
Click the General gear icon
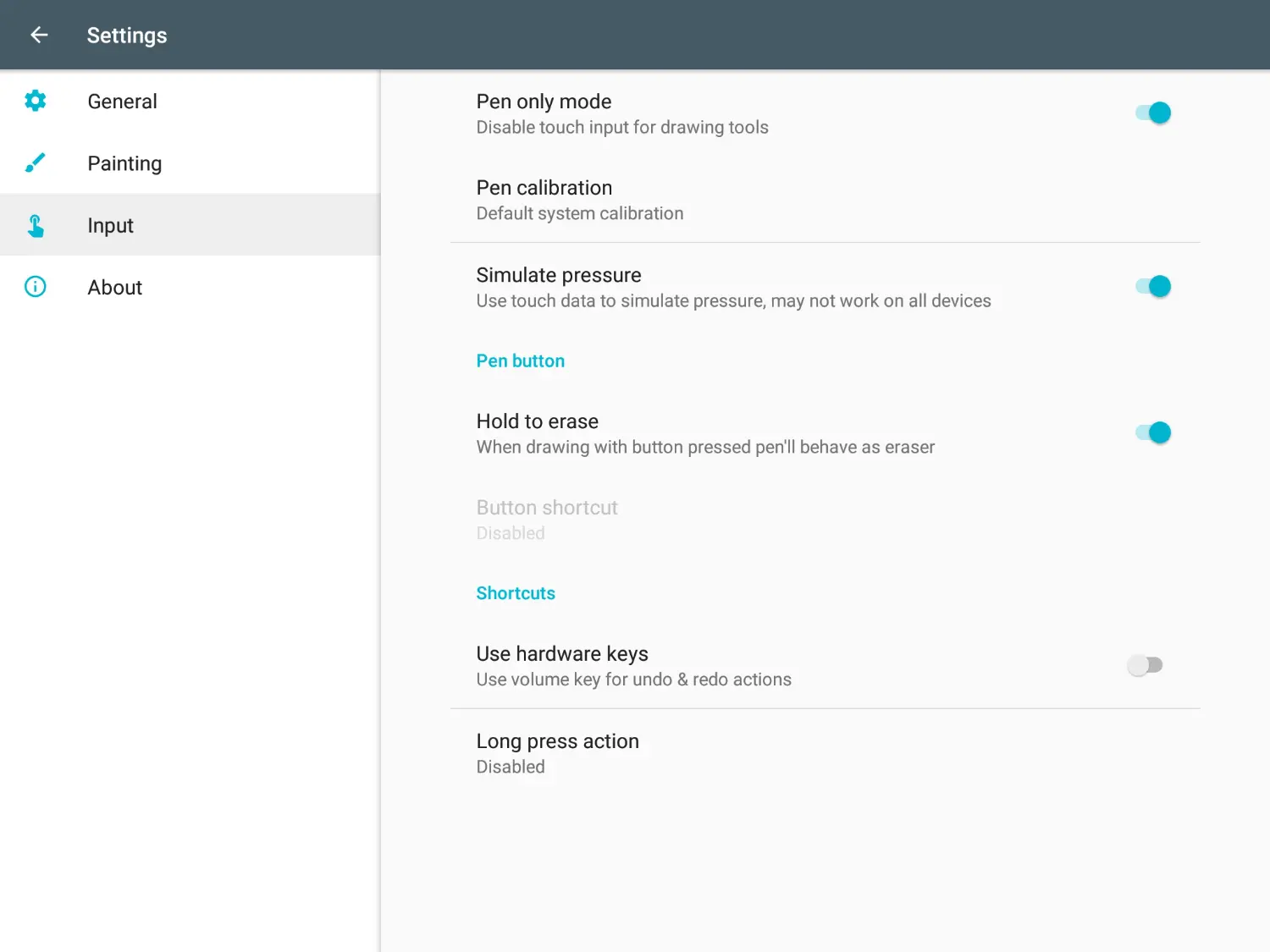(x=35, y=101)
